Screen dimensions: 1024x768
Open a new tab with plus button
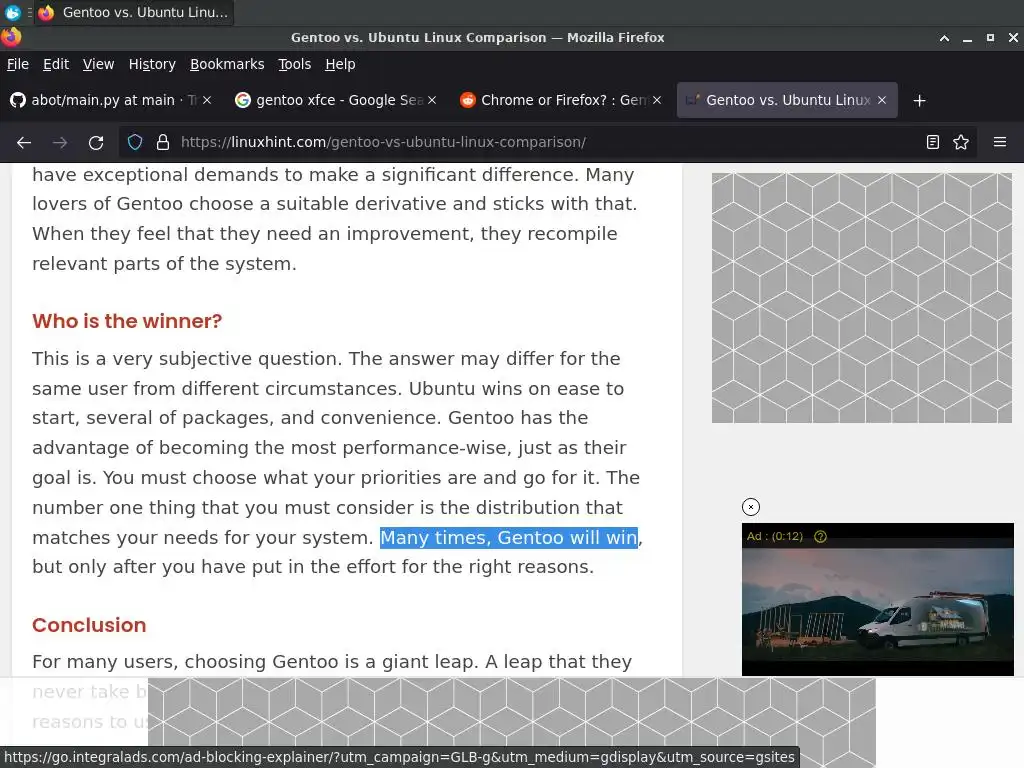[x=920, y=101]
